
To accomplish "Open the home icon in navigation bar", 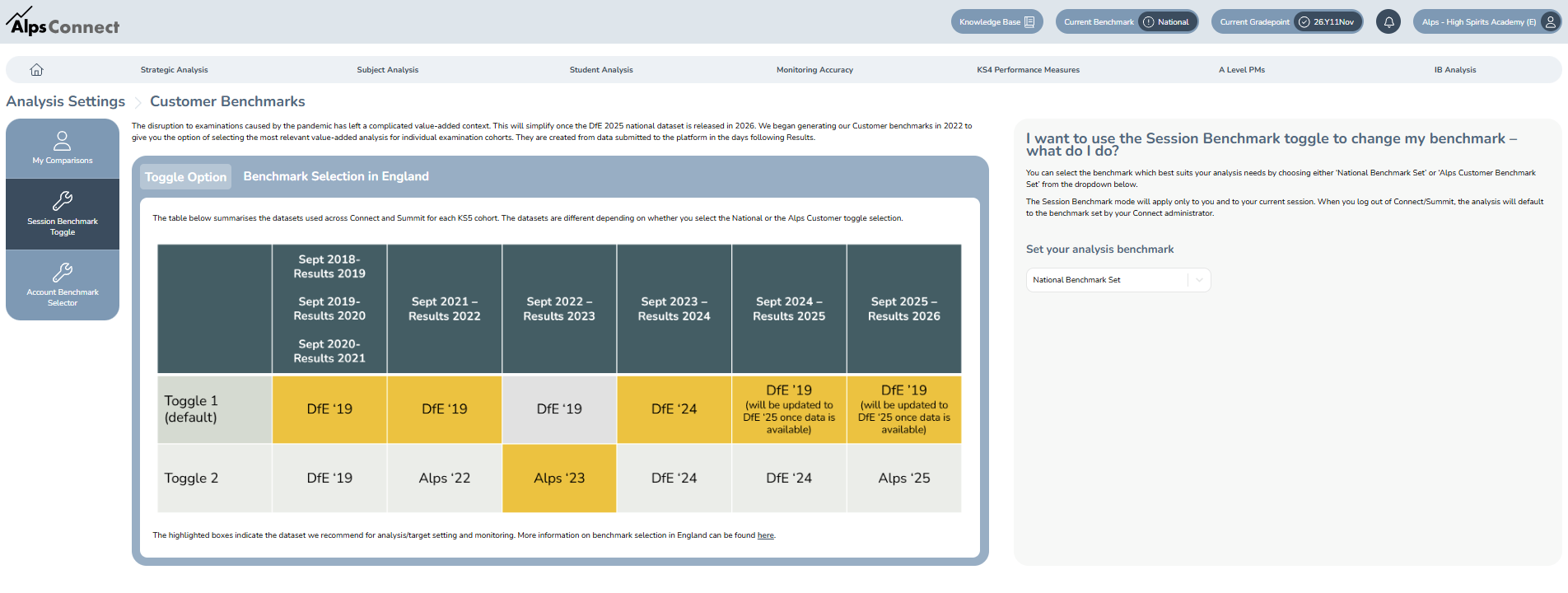I will click(36, 70).
